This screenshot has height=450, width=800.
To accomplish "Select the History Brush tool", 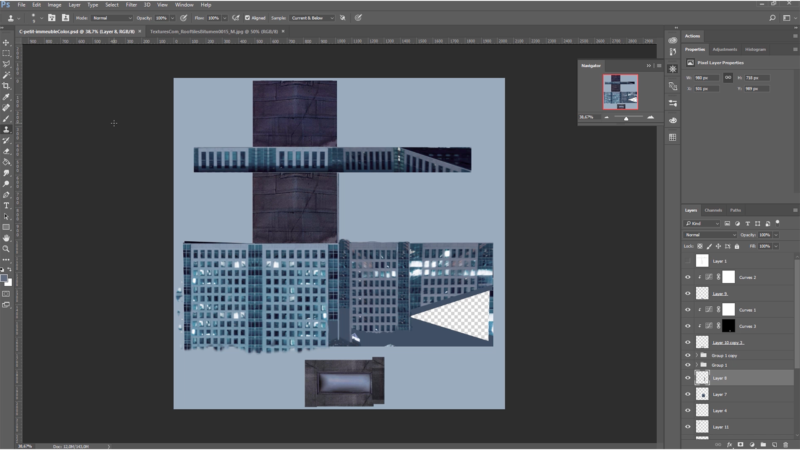I will [x=6, y=140].
